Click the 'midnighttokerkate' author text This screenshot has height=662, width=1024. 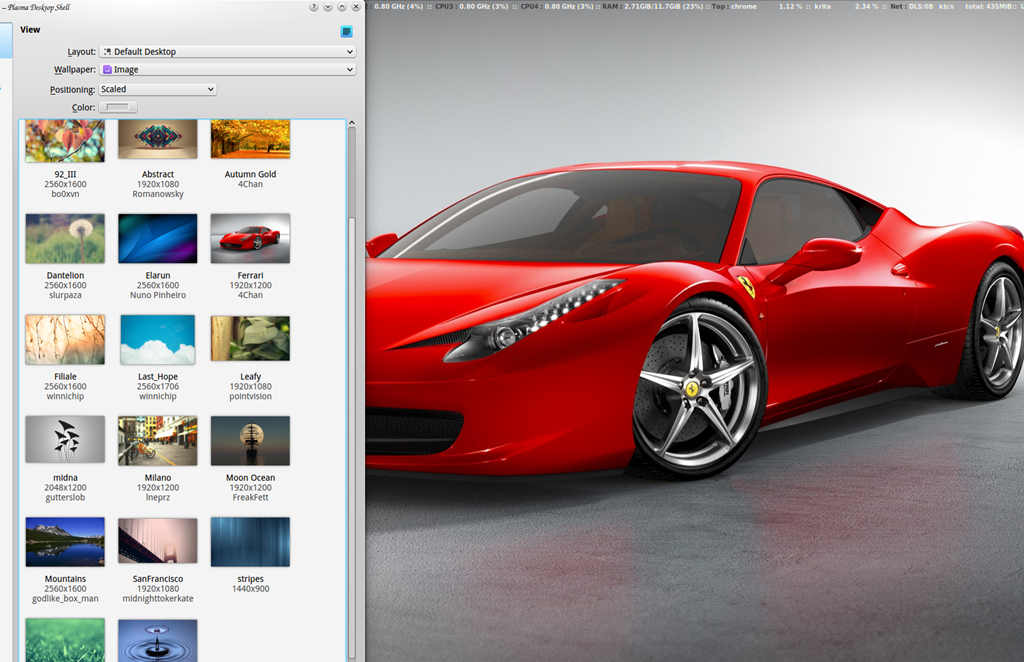157,598
